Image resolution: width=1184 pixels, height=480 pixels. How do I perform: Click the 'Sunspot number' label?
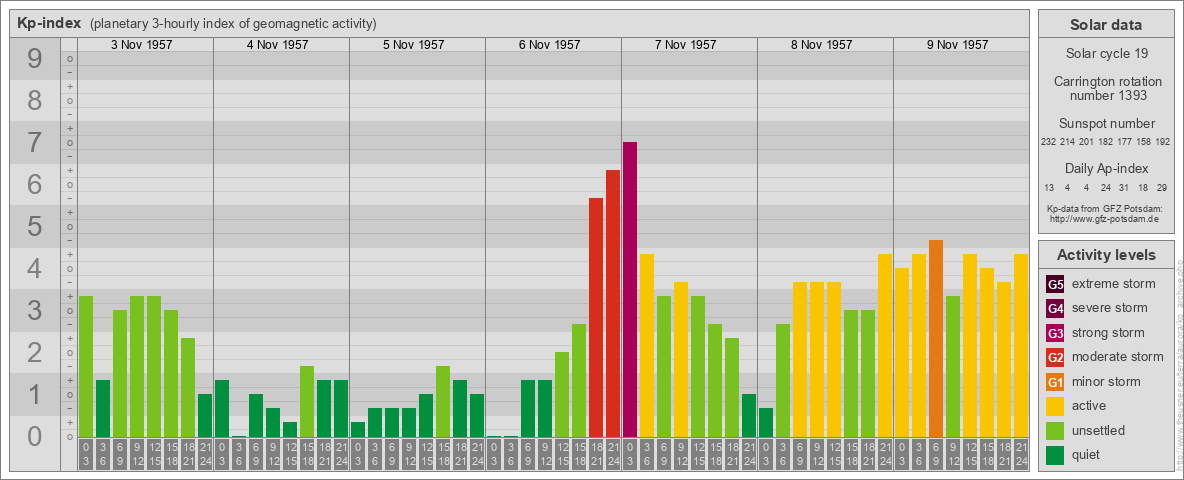(x=1105, y=123)
